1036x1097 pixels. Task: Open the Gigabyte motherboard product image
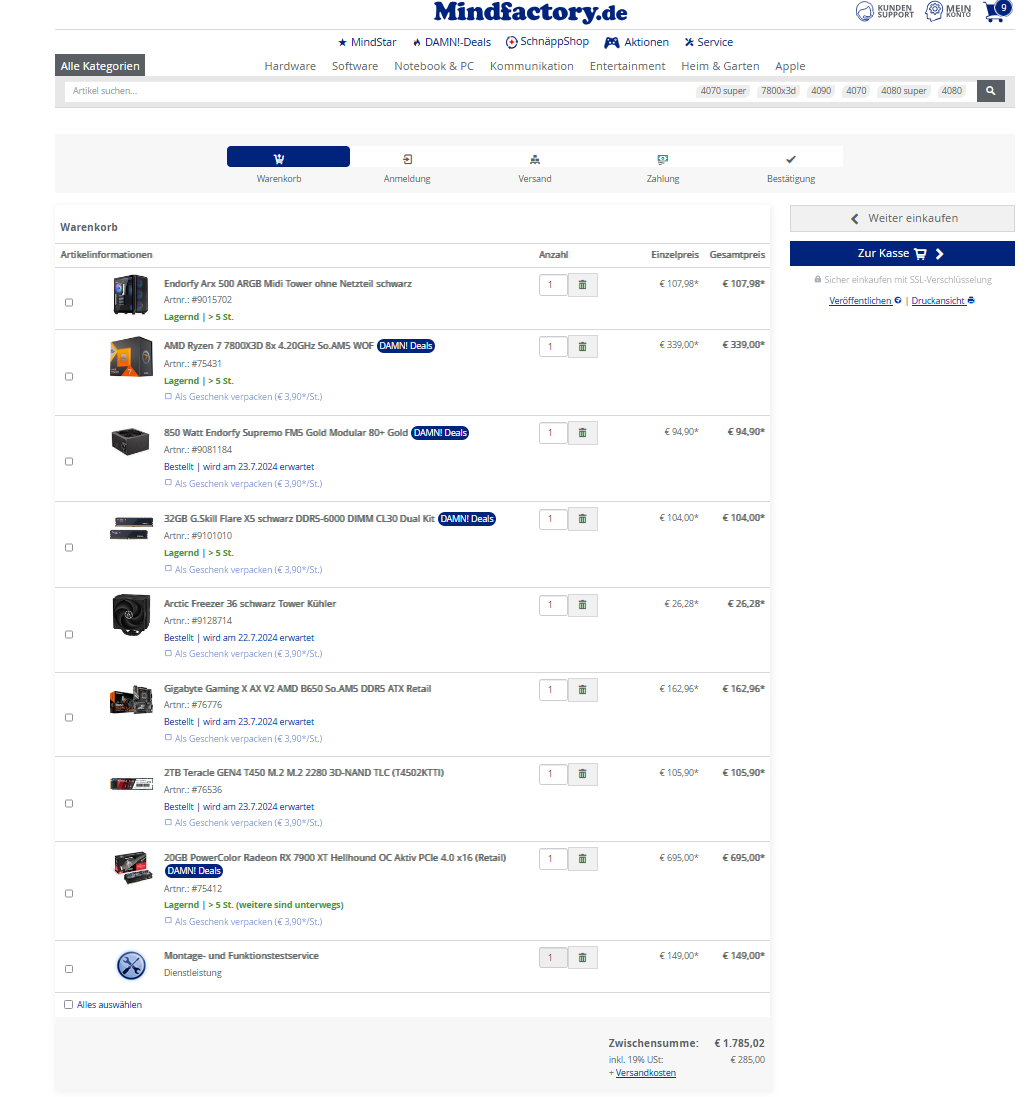[132, 700]
